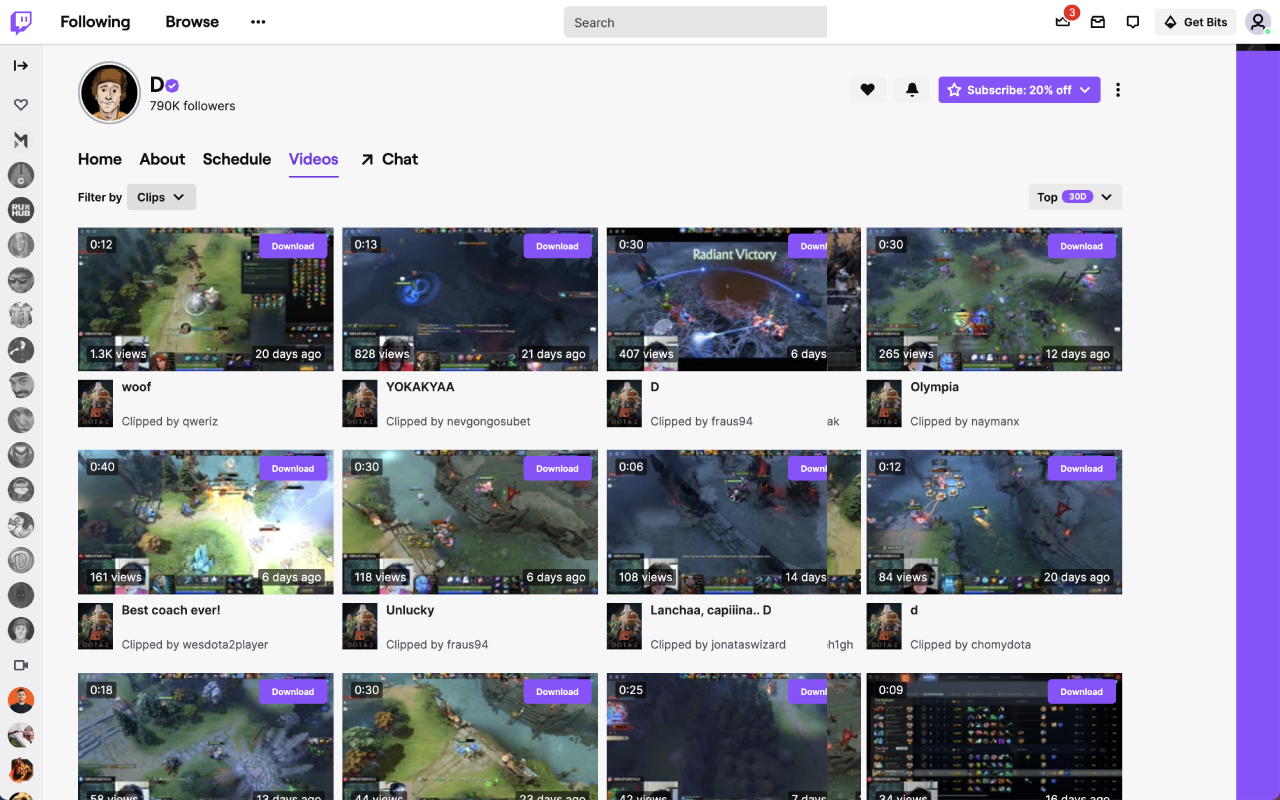Enable channel notifications with the bell

[x=911, y=89]
